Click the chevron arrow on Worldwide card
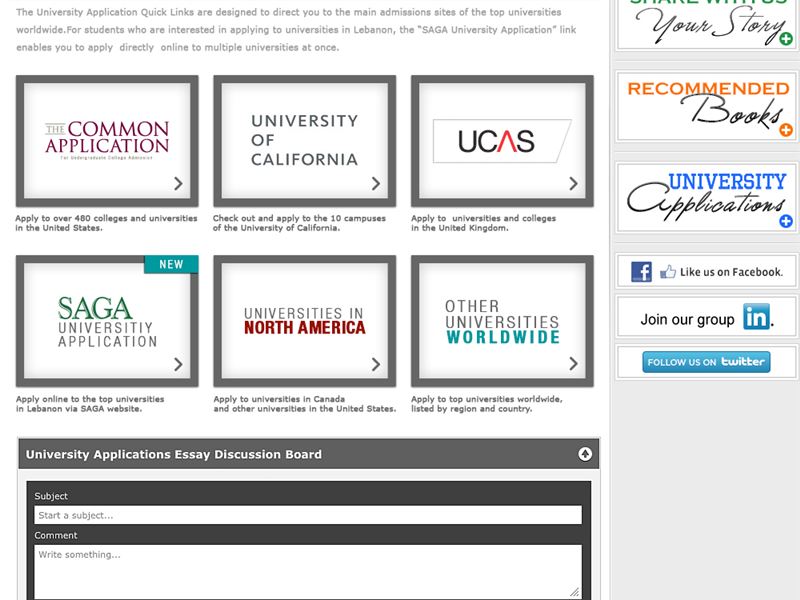The height and width of the screenshot is (600, 800). pos(573,364)
